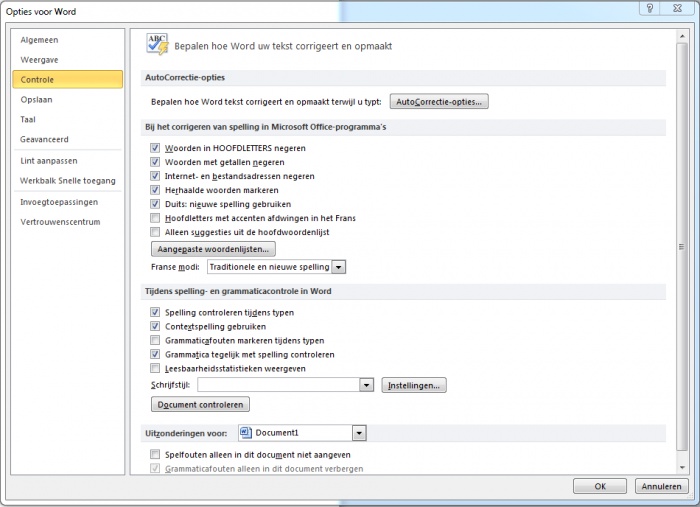Toggle Woorden met getallen negeren
The height and width of the screenshot is (507, 700).
click(x=155, y=162)
